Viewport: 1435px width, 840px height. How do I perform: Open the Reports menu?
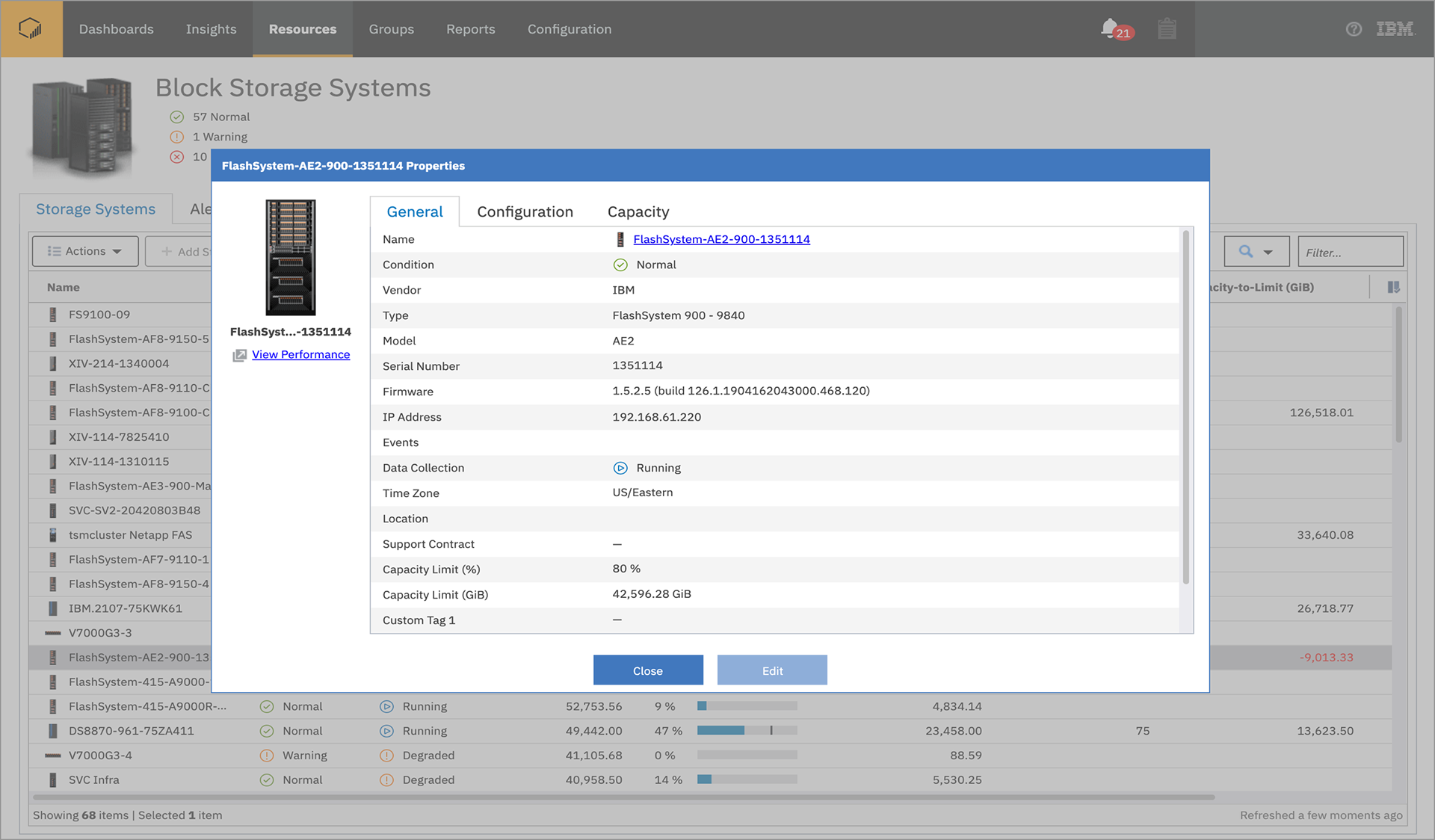coord(471,29)
